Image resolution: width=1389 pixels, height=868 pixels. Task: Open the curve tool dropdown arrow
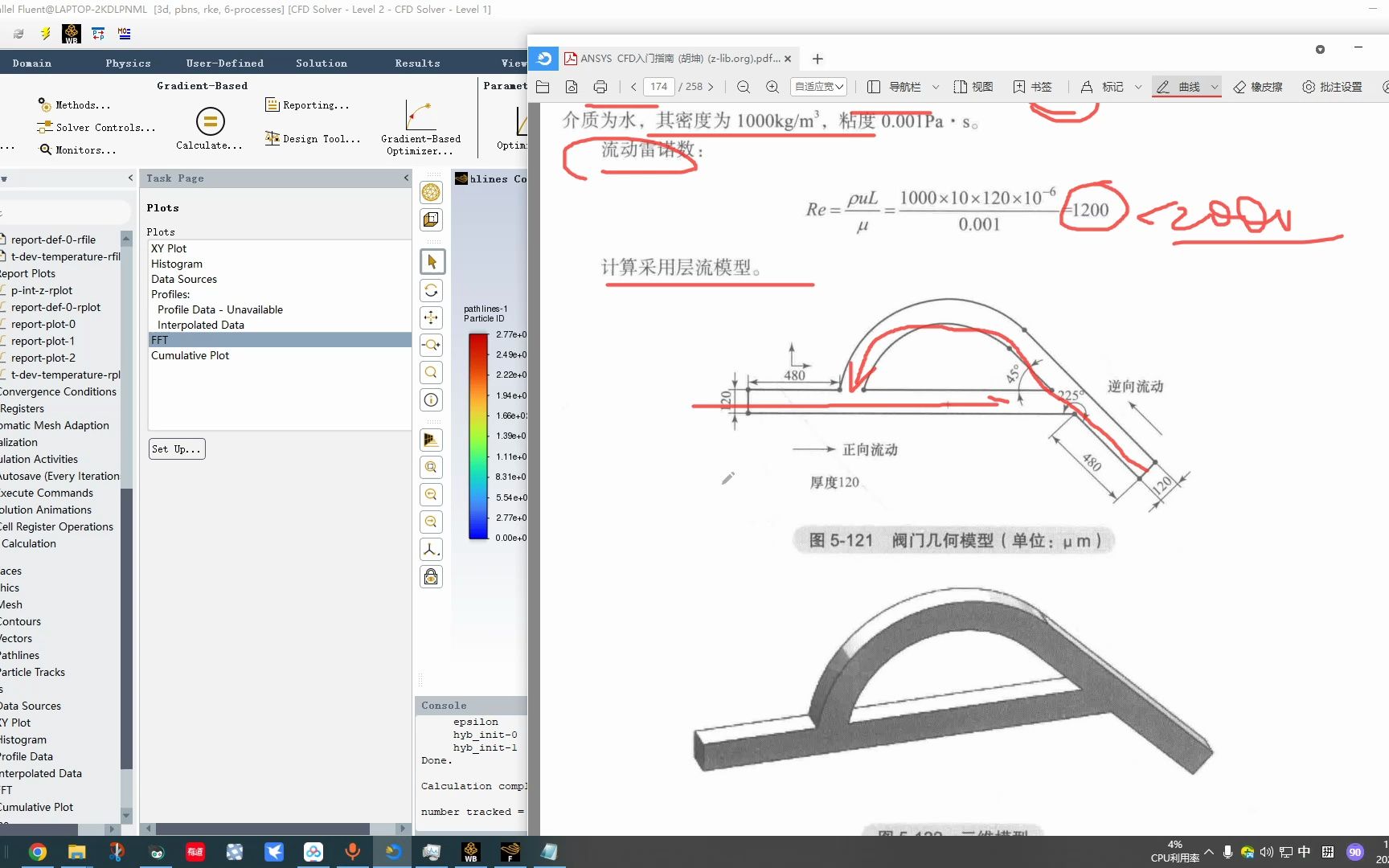[1214, 87]
